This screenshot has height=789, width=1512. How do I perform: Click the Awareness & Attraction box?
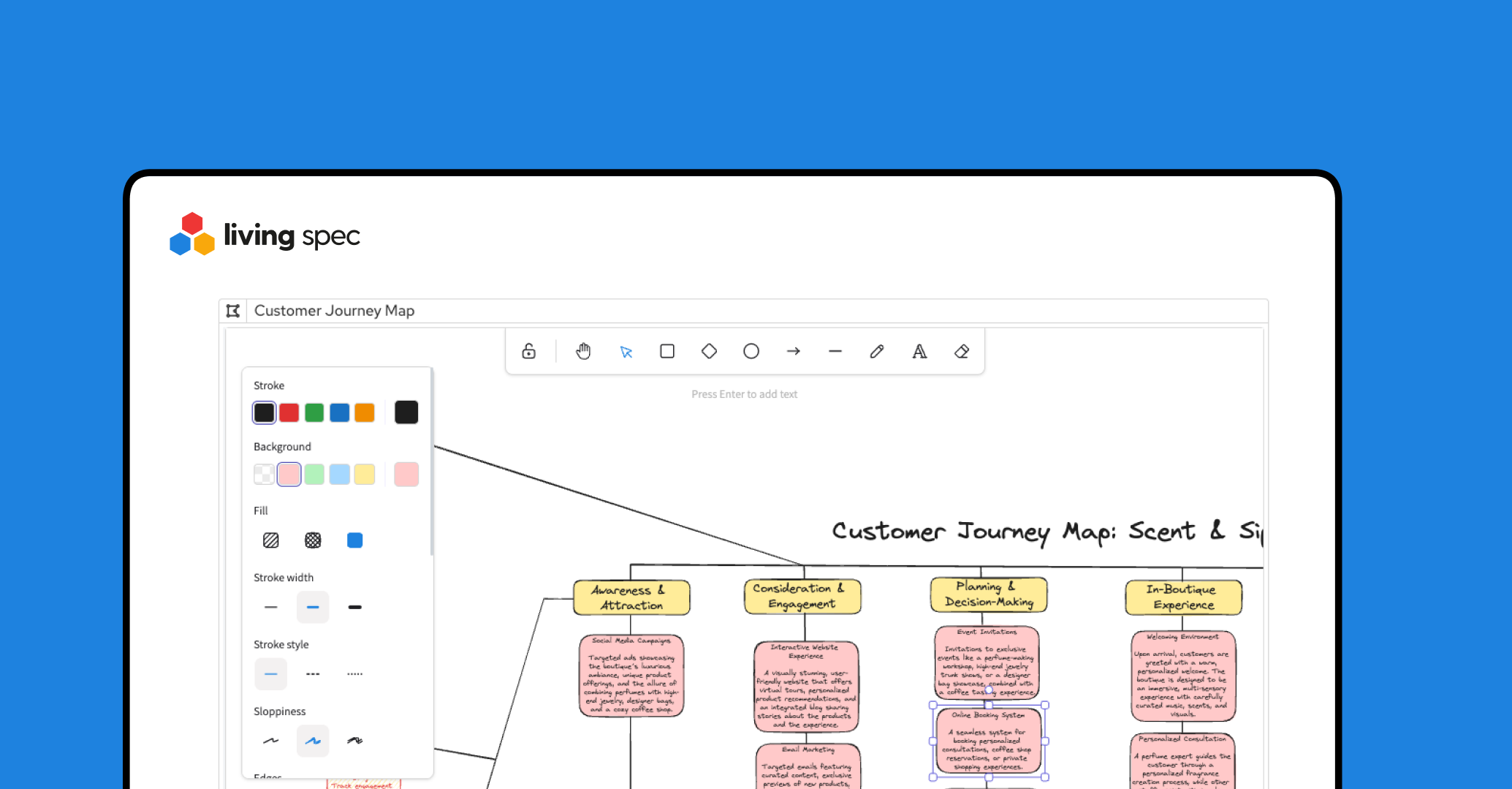tap(631, 597)
